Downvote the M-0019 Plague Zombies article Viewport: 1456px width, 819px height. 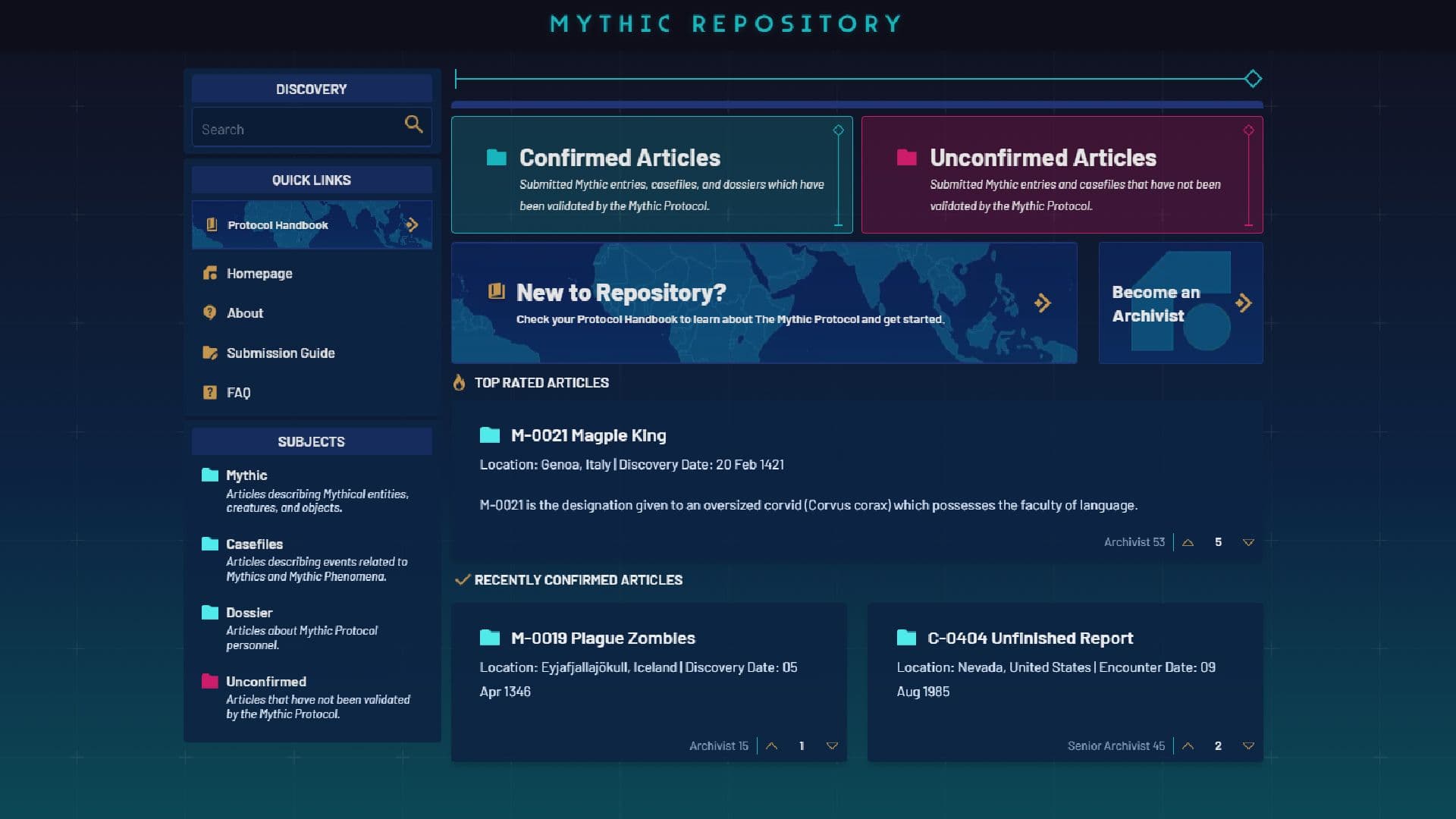(832, 746)
